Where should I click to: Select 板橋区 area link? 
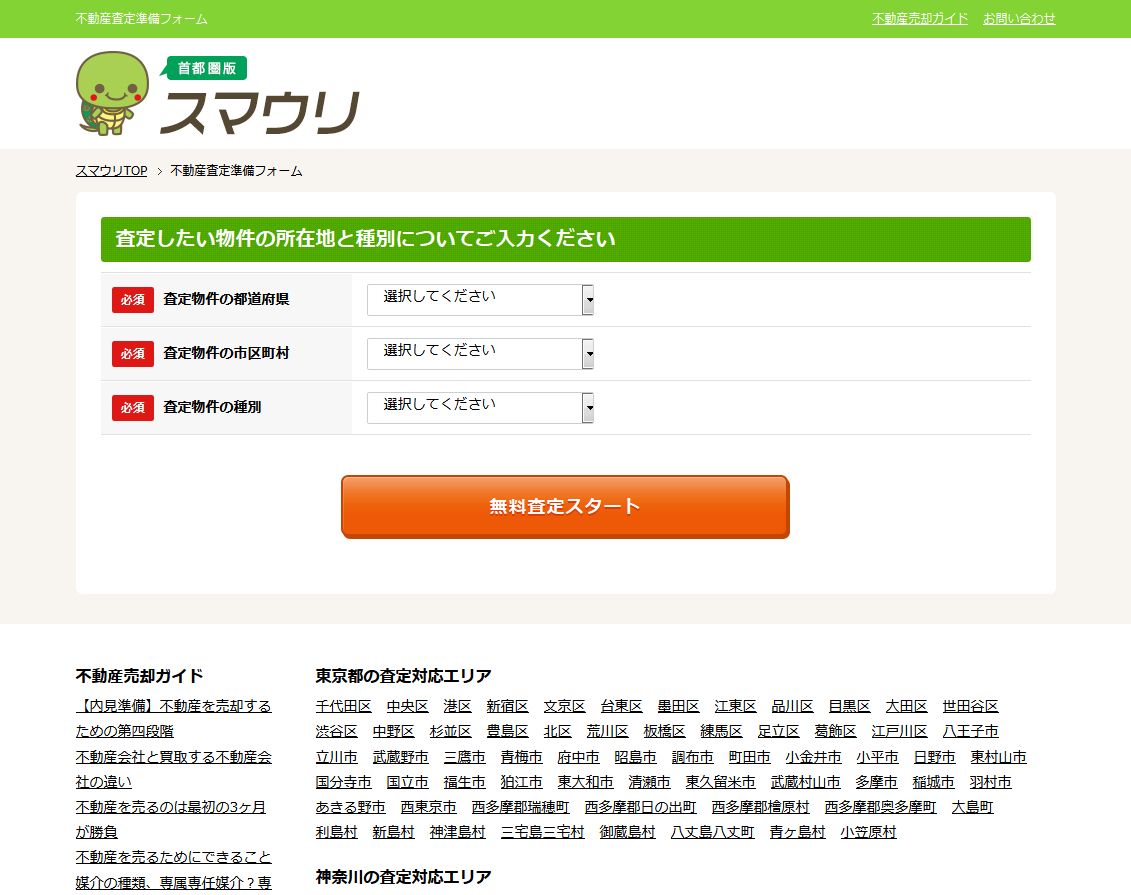(664, 731)
